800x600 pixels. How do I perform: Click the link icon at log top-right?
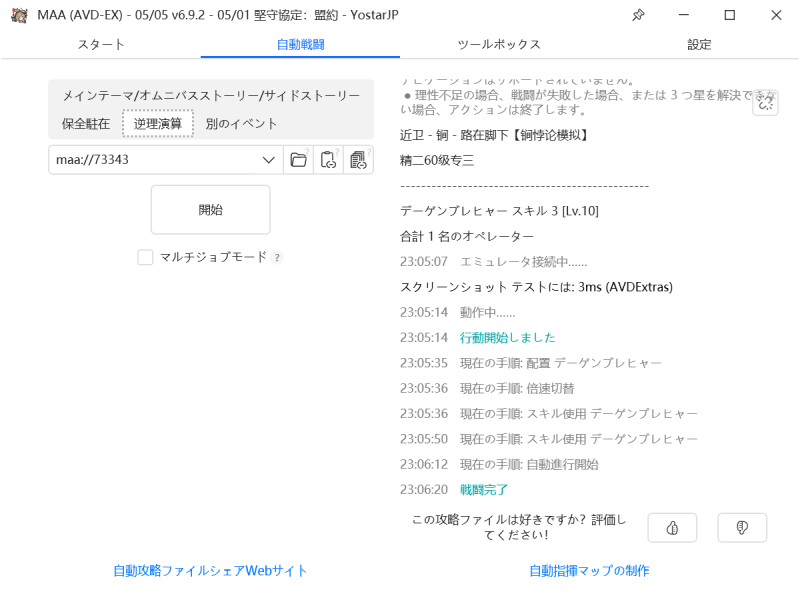pos(765,104)
